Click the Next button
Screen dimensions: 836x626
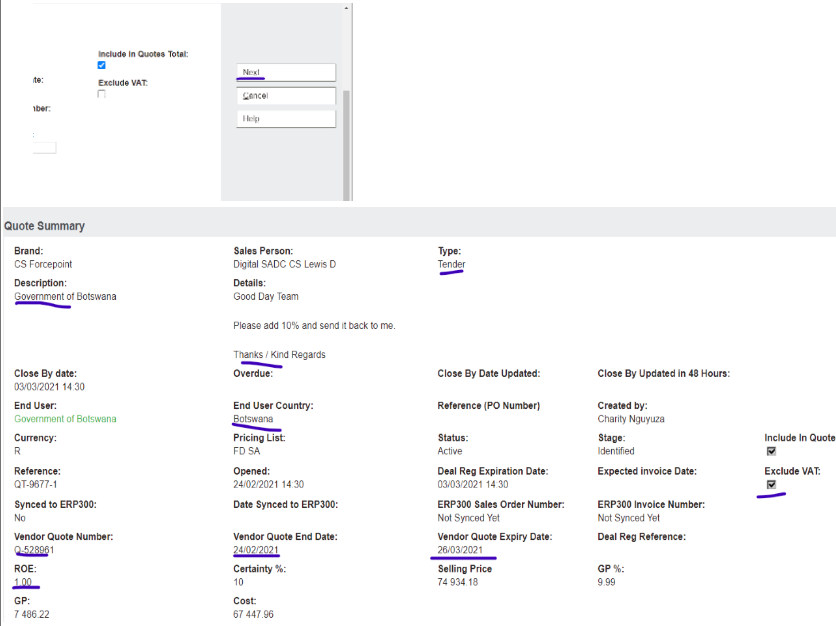[286, 72]
